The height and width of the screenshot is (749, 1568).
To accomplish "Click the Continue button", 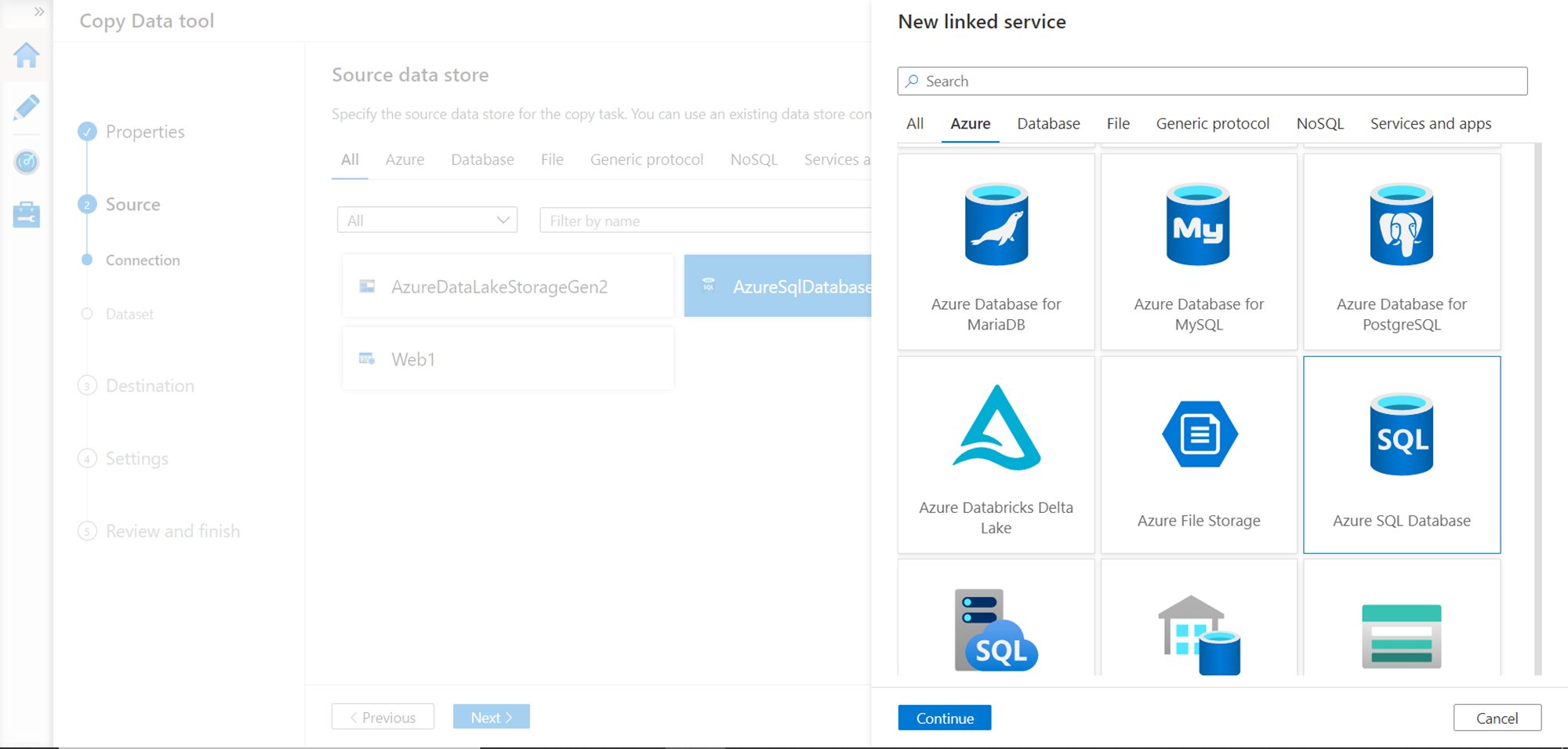I will coord(945,718).
